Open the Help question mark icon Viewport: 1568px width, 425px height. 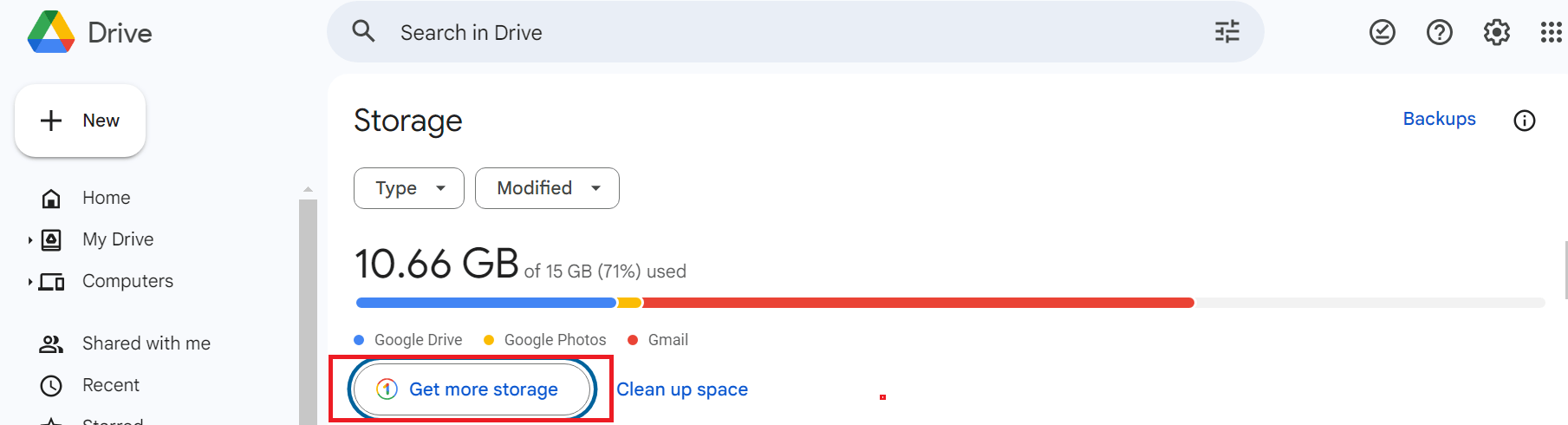click(x=1439, y=33)
